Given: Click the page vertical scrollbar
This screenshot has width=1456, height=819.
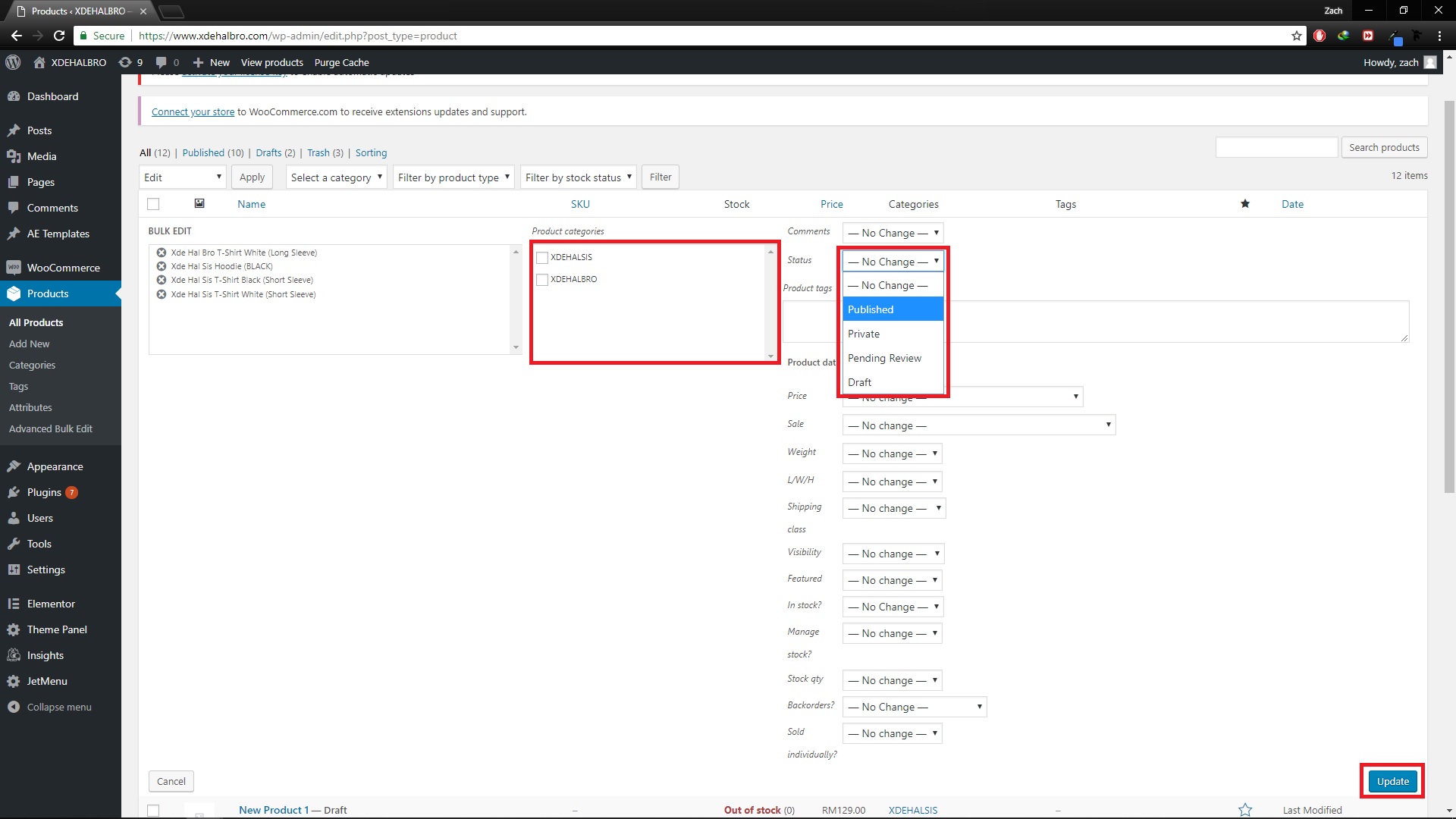Looking at the screenshot, I should pos(1449,296).
